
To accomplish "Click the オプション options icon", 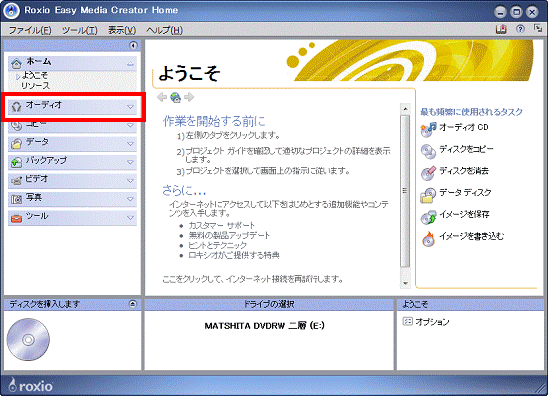I will (x=407, y=321).
